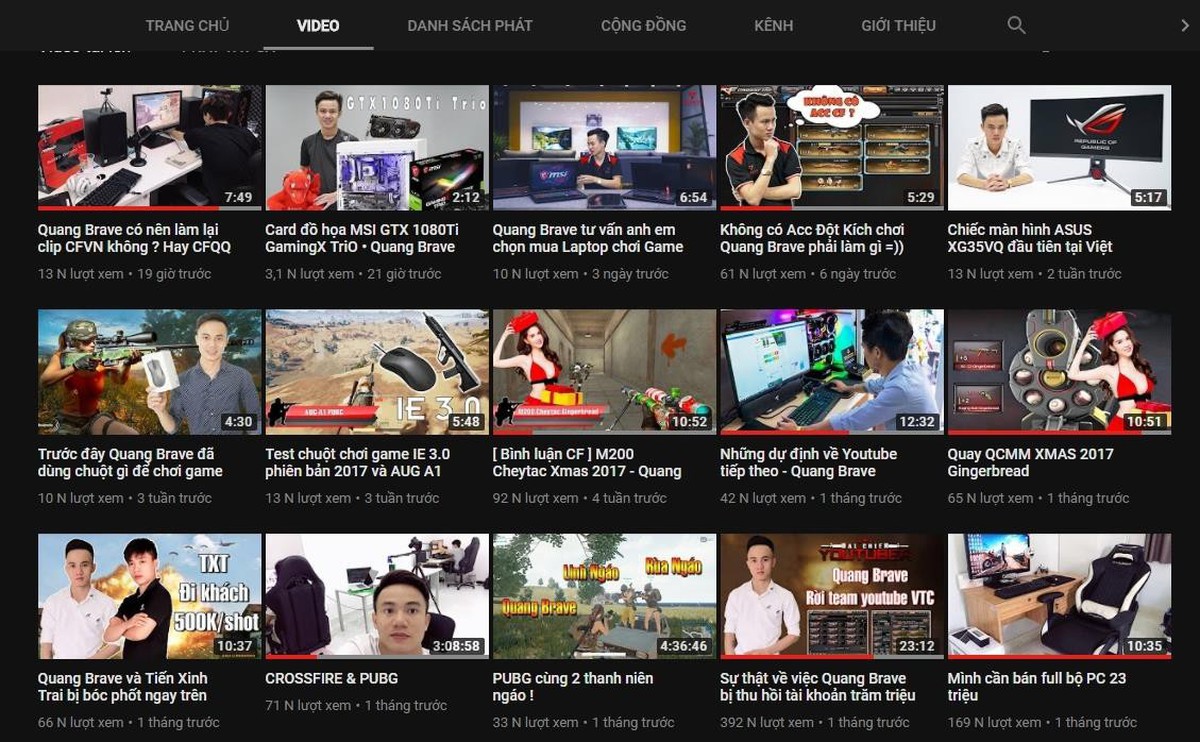
Task: Play the ASUS ROG monitor video thumbnail
Action: pyautogui.click(x=1059, y=147)
